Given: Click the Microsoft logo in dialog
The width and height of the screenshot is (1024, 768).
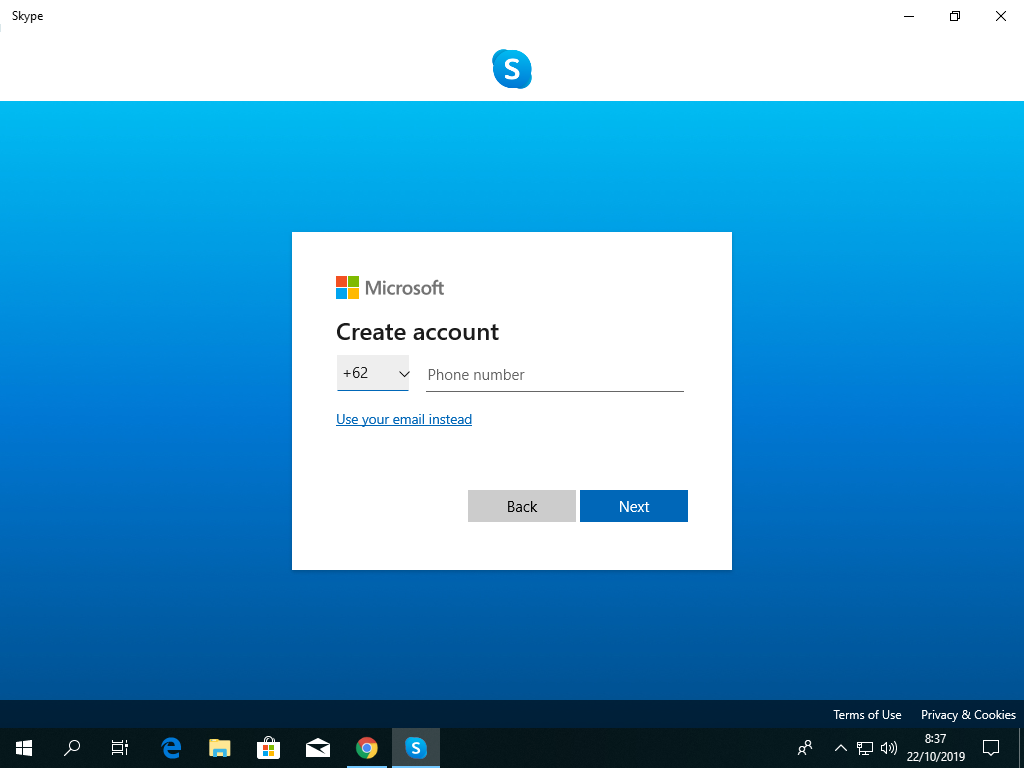Looking at the screenshot, I should pyautogui.click(x=390, y=287).
